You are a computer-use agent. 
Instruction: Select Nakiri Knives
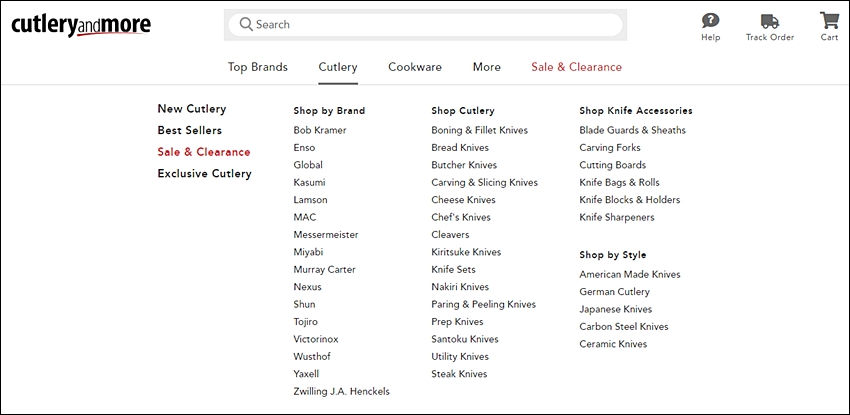coord(460,287)
